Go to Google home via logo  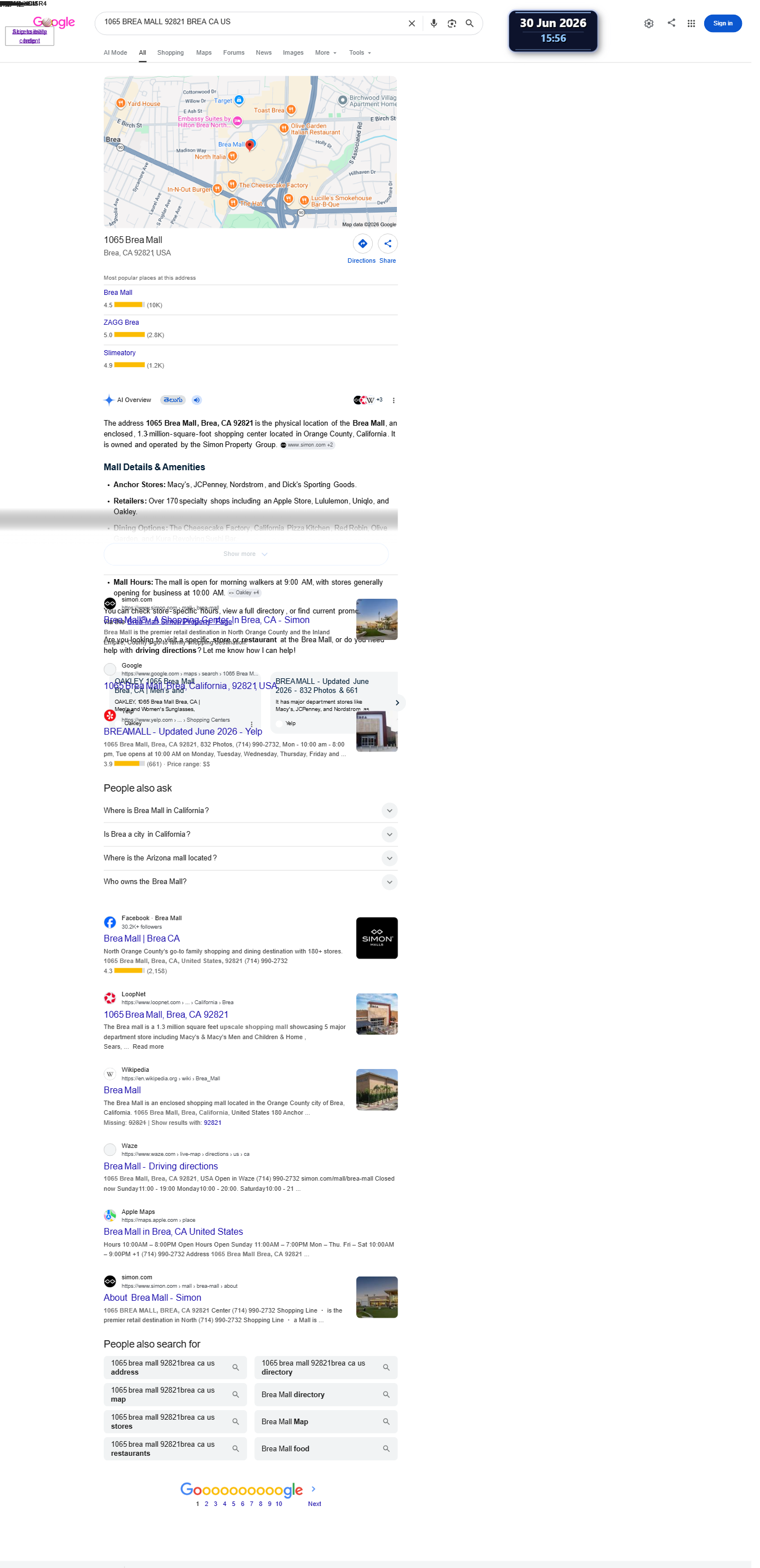point(55,23)
